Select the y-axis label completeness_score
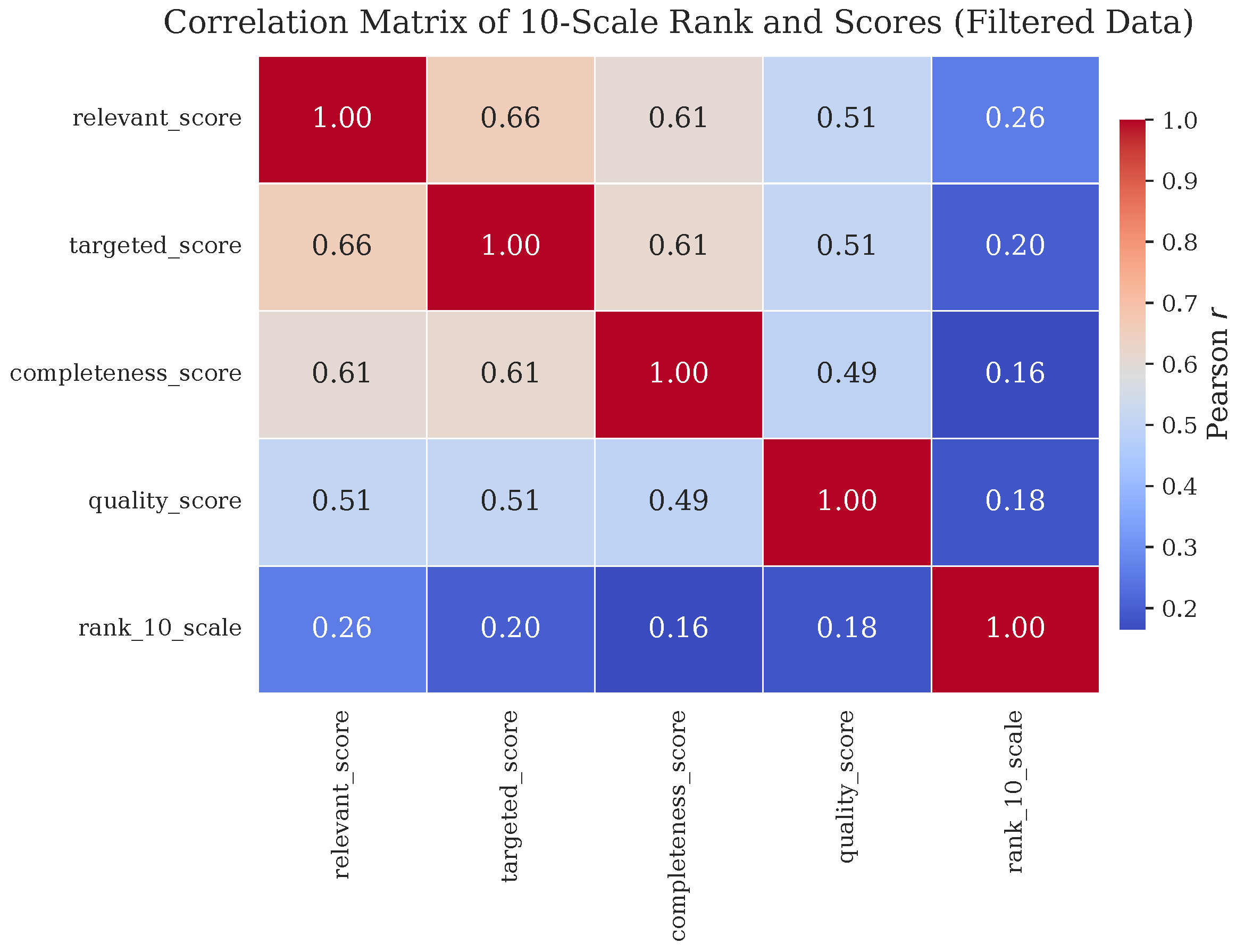Viewport: 1236px width, 952px height. [126, 373]
